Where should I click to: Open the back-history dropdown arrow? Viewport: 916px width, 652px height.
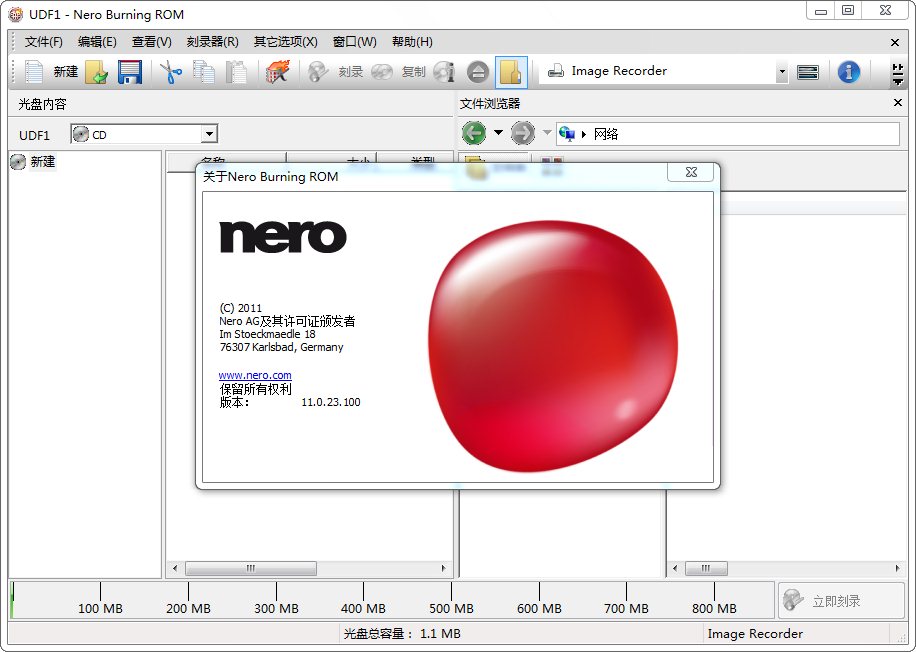tap(498, 133)
